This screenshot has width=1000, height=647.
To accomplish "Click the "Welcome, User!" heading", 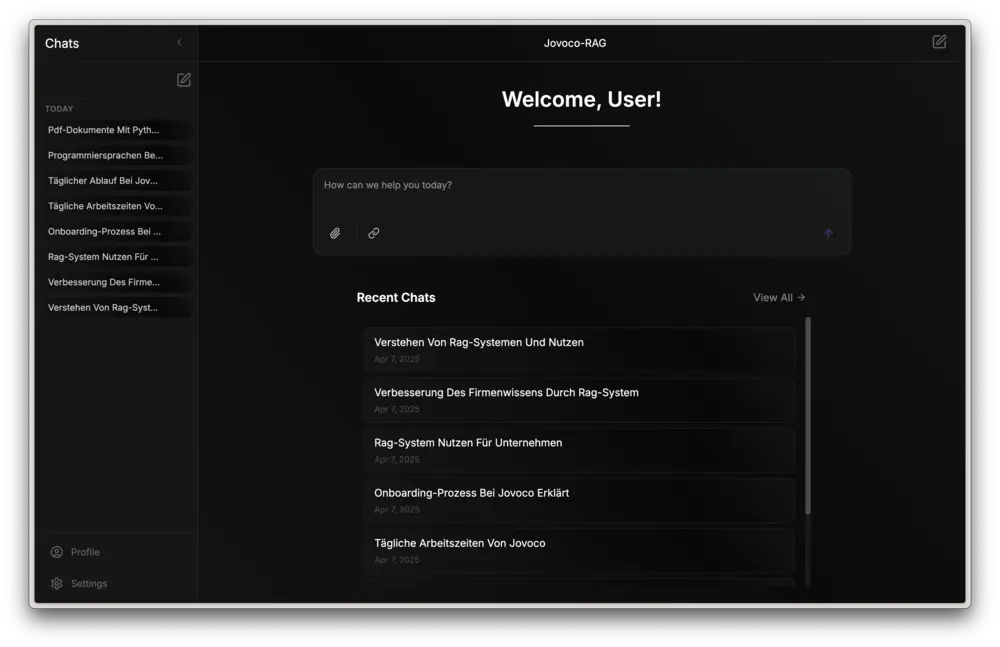I will (x=582, y=100).
